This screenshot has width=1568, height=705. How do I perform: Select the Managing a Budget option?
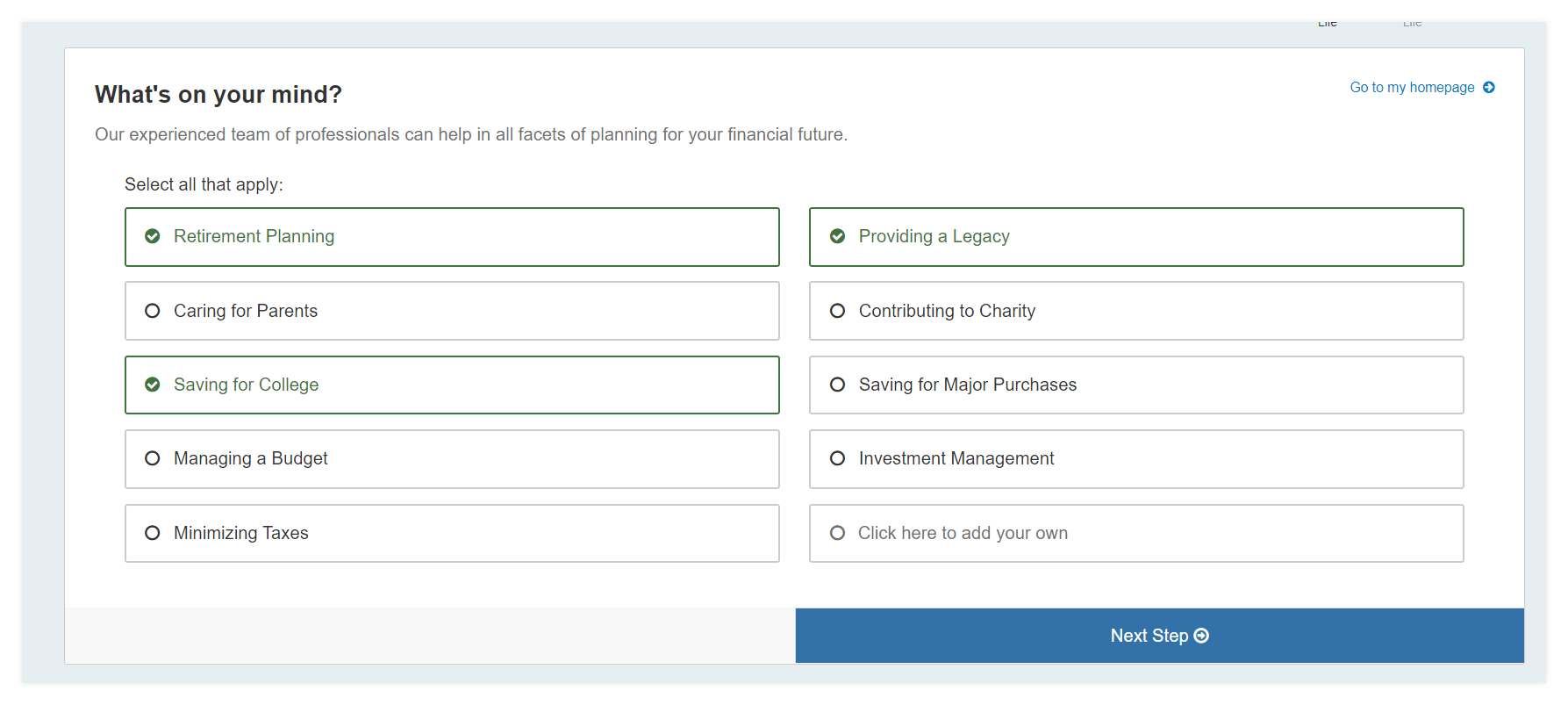(452, 459)
